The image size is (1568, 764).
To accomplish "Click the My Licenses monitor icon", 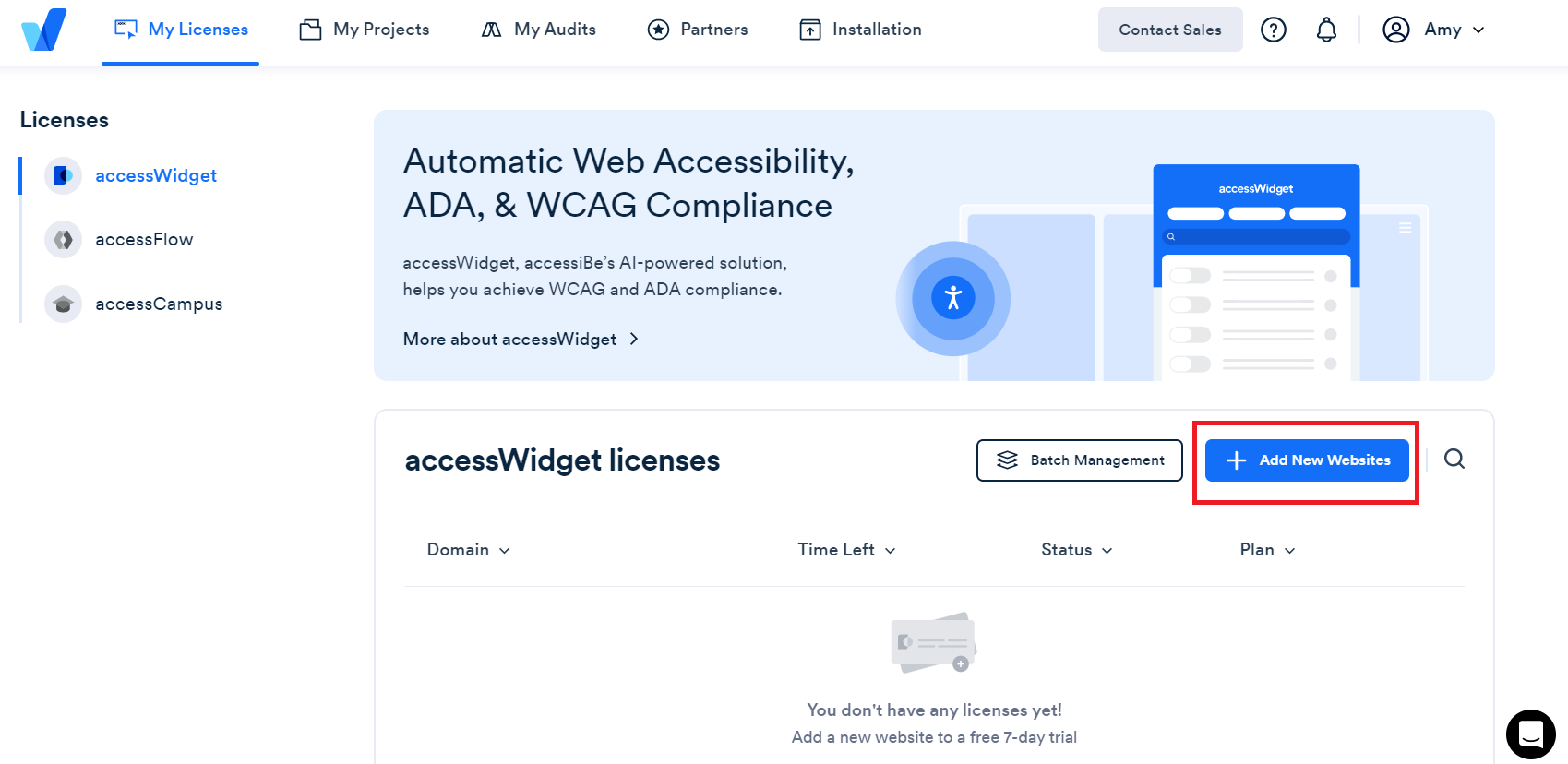I will pos(126,30).
